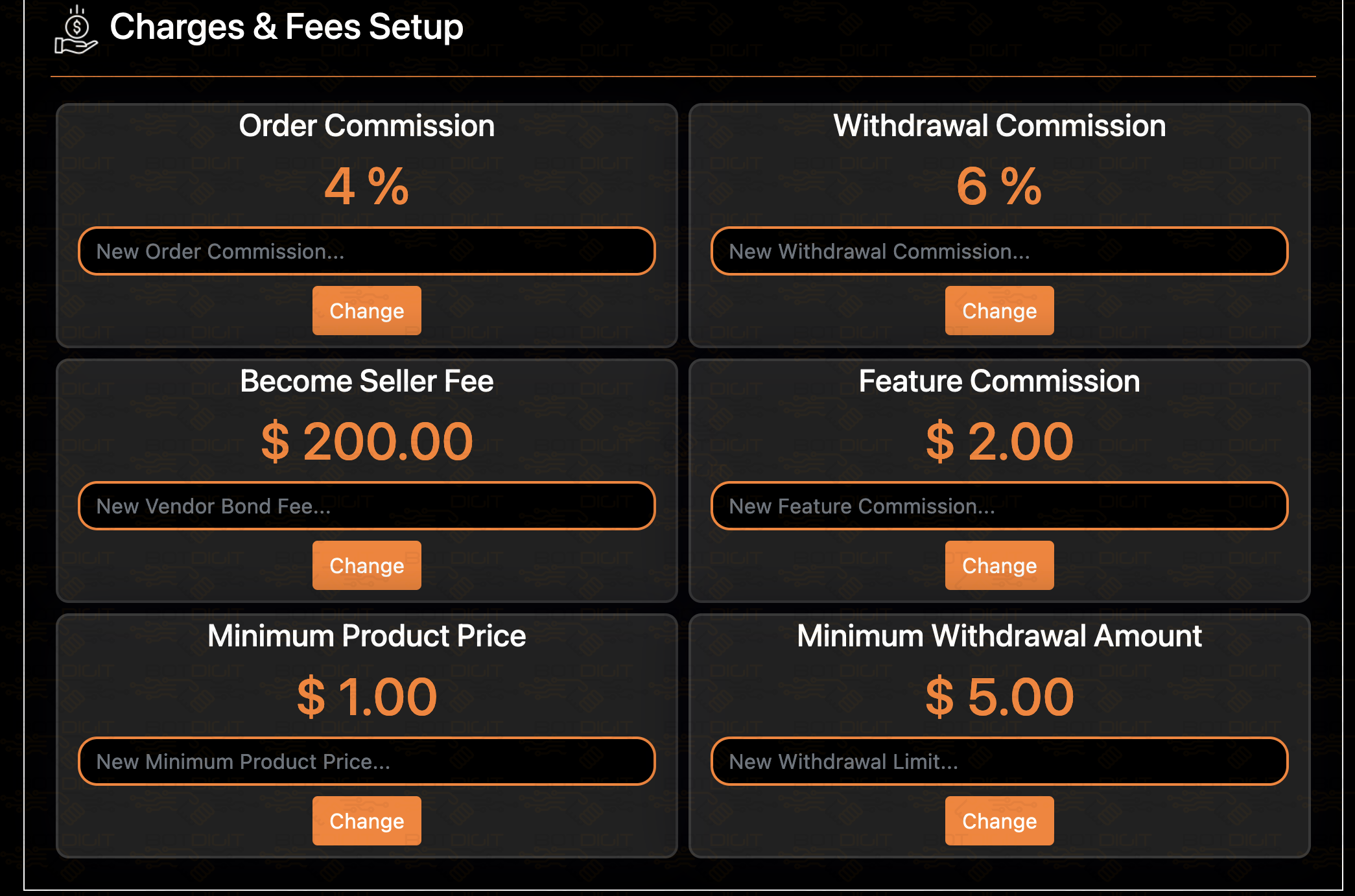
Task: Focus the New Withdrawal Commission field
Action: pyautogui.click(x=999, y=251)
